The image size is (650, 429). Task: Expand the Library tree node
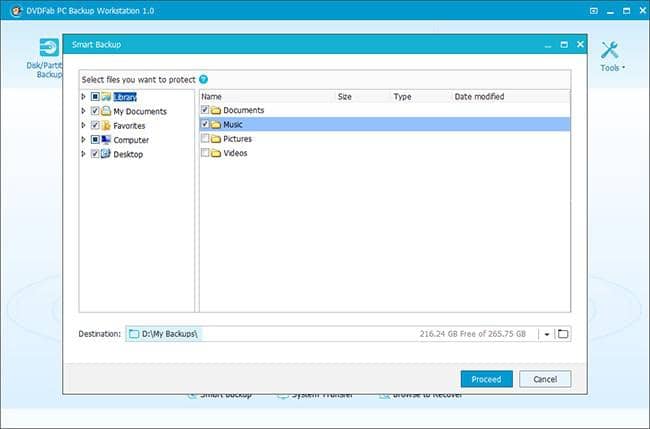(83, 97)
